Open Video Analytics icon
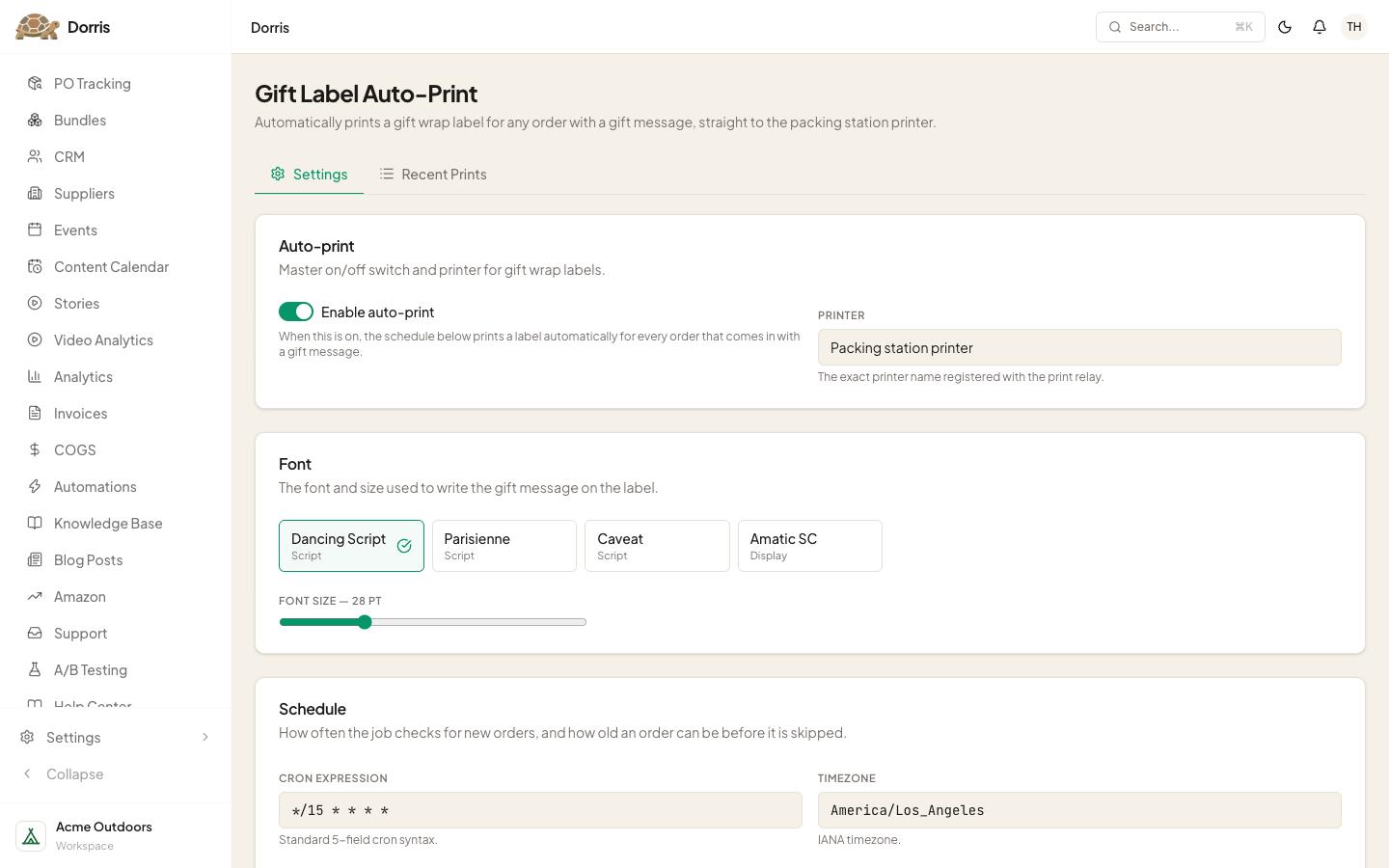This screenshot has width=1389, height=868. pos(35,340)
